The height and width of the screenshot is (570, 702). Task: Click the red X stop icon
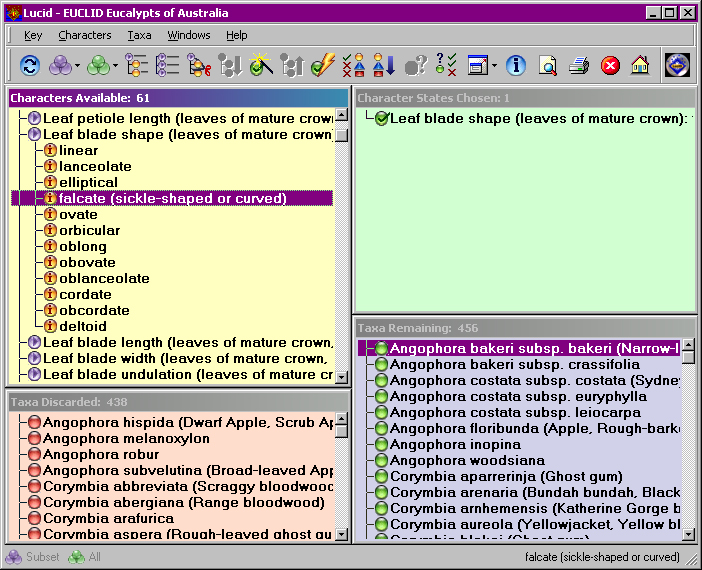tap(610, 66)
